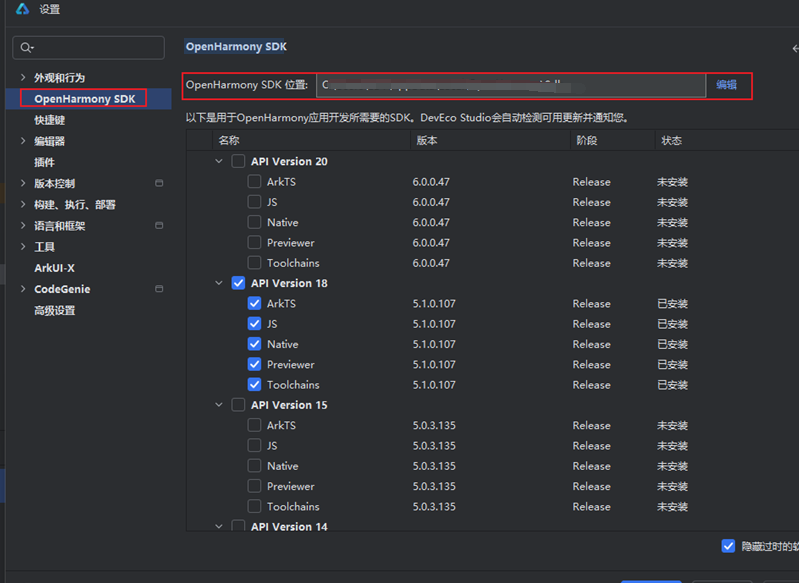
Task: Open the 高级设置 page
Action: pos(54,311)
